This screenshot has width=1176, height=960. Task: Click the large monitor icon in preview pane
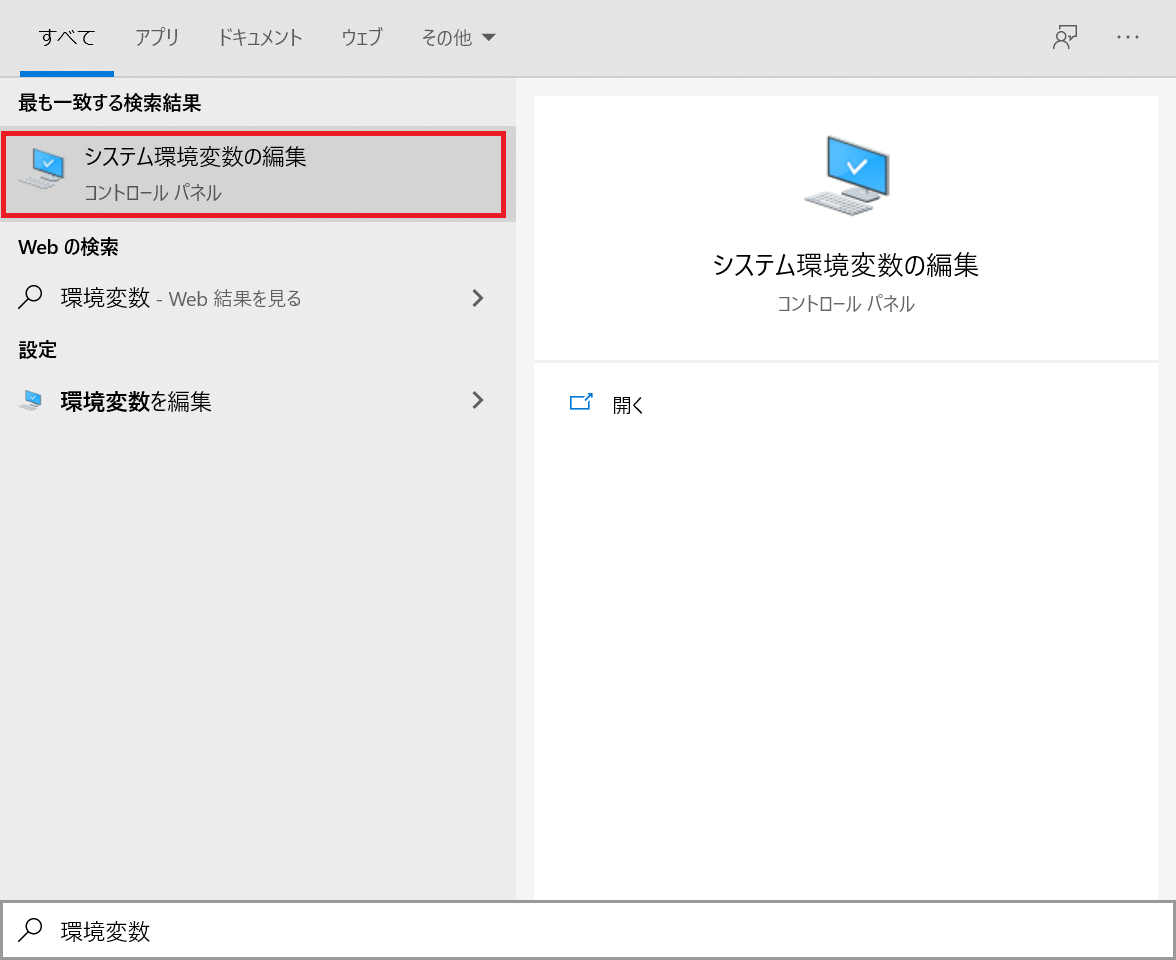[x=846, y=174]
